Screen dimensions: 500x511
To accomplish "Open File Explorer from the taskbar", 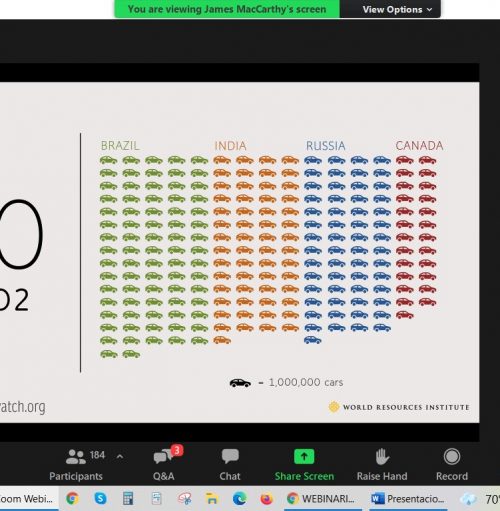I will click(x=212, y=499).
